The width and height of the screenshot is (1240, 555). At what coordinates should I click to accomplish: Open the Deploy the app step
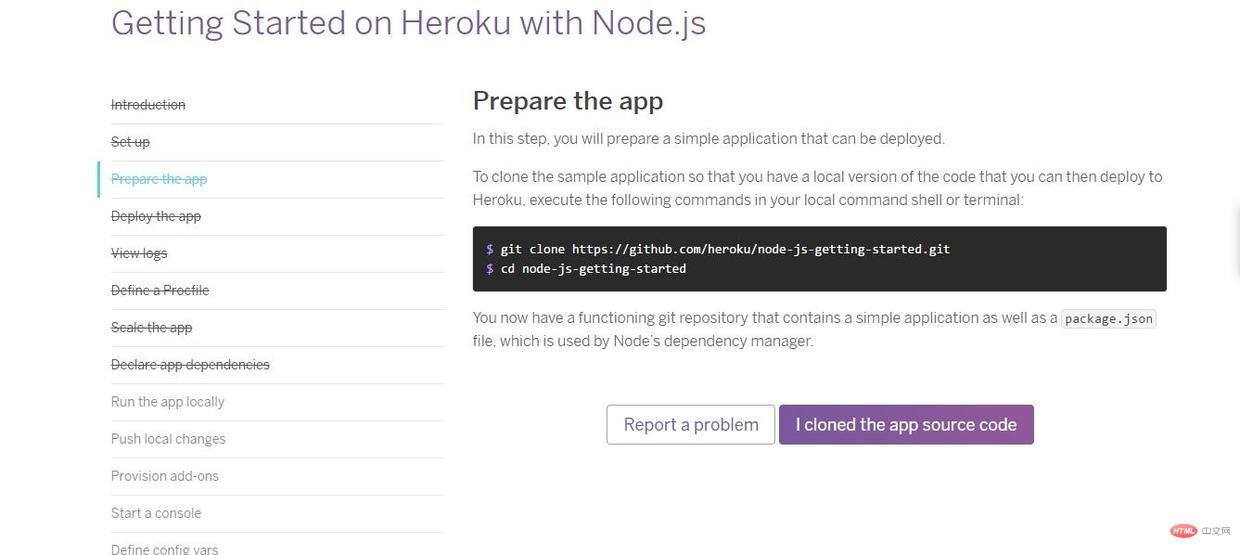[156, 216]
